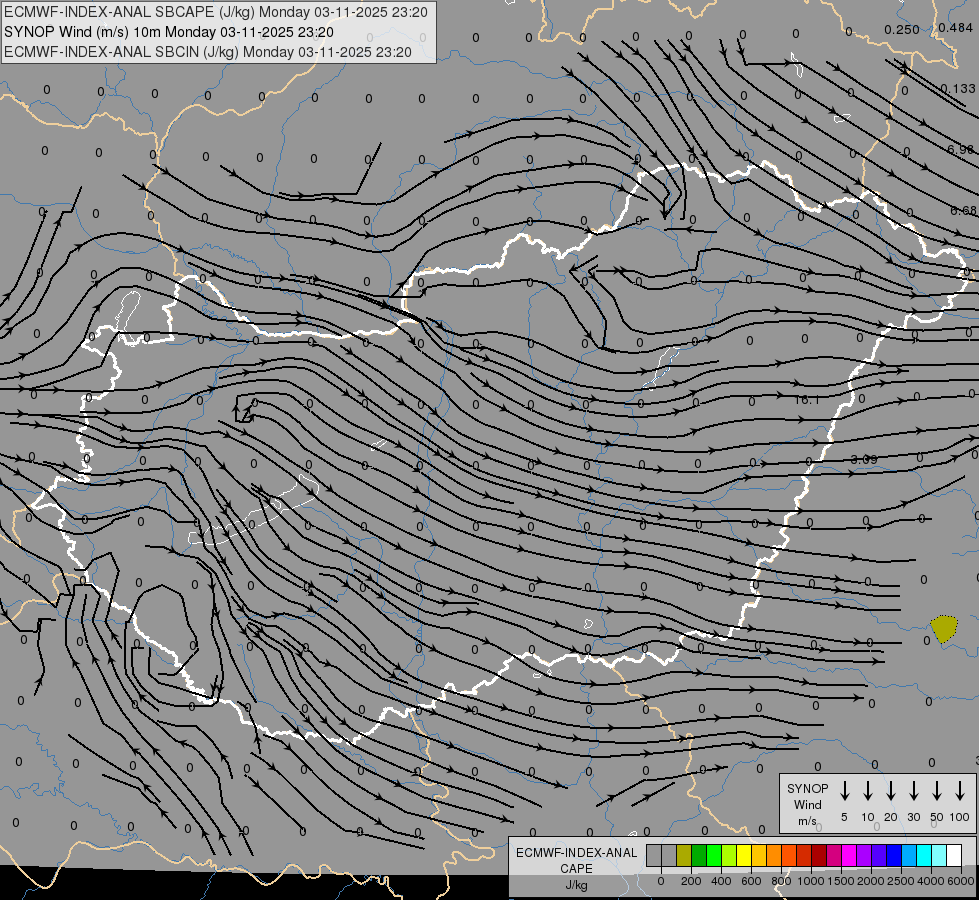Click the 2500 tick on the CAPE scale
The height and width of the screenshot is (900, 979).
click(901, 881)
